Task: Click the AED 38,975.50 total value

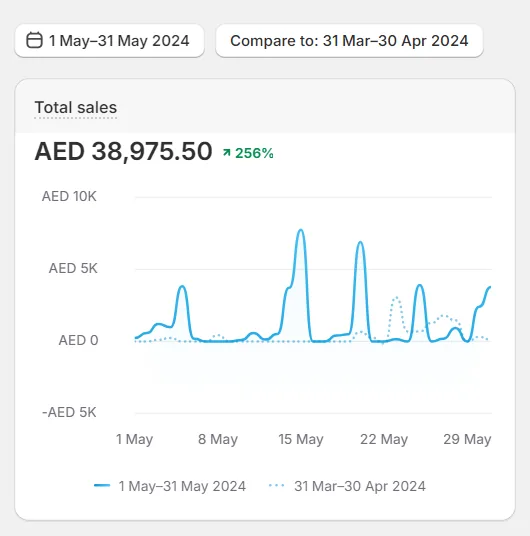Action: tap(123, 151)
